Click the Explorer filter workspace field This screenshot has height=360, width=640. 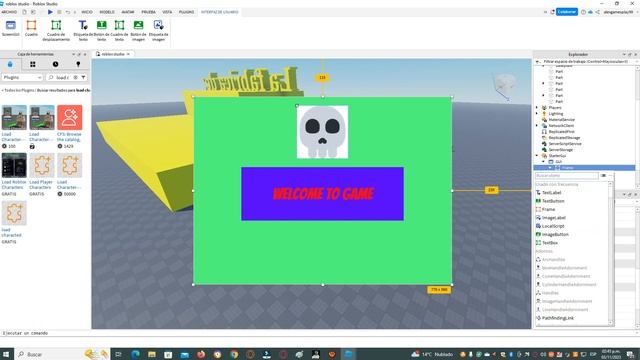(x=585, y=61)
